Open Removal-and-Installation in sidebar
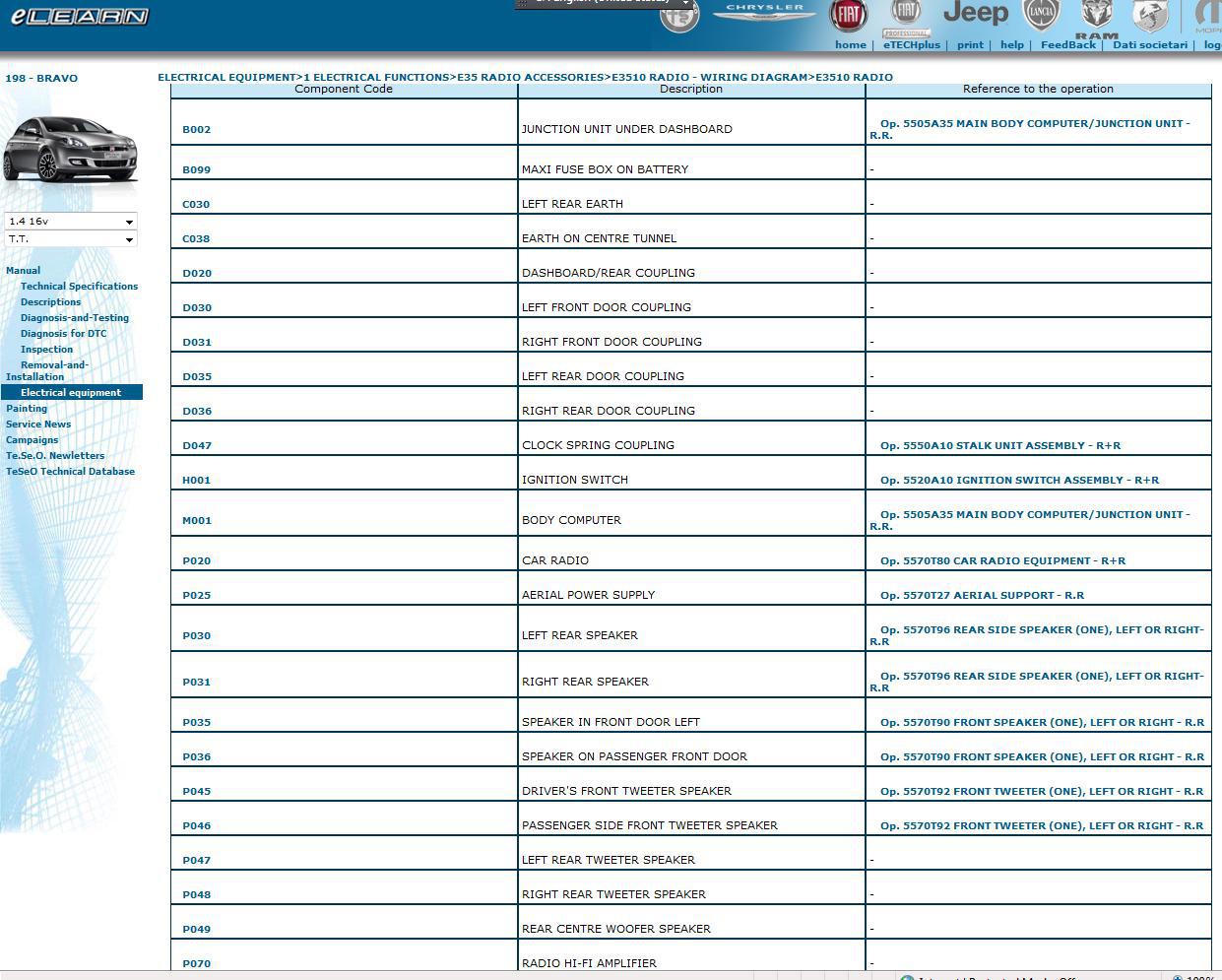Viewport: 1222px width, 980px height. tap(47, 371)
